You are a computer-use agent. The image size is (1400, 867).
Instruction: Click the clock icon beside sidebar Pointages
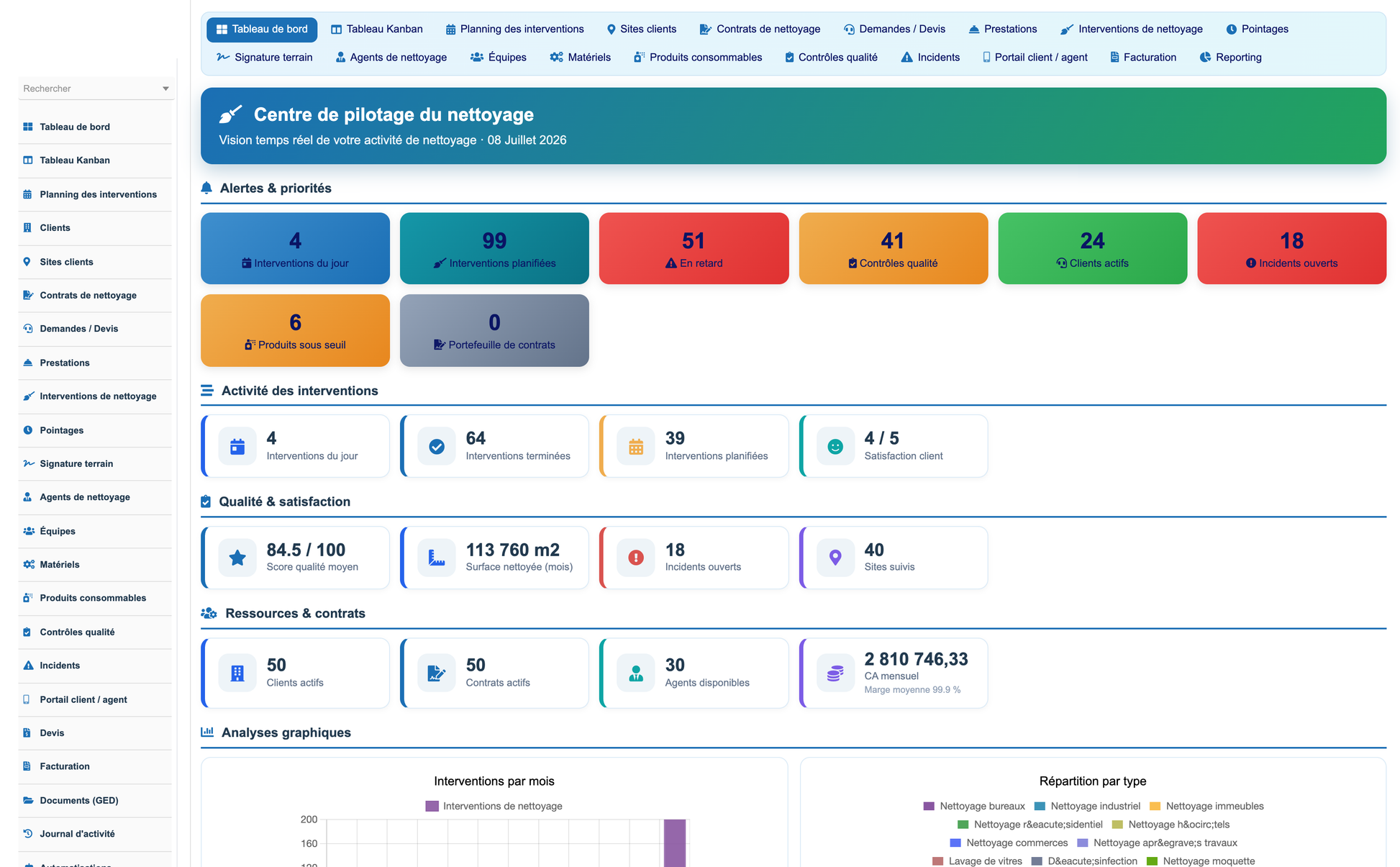click(x=28, y=430)
